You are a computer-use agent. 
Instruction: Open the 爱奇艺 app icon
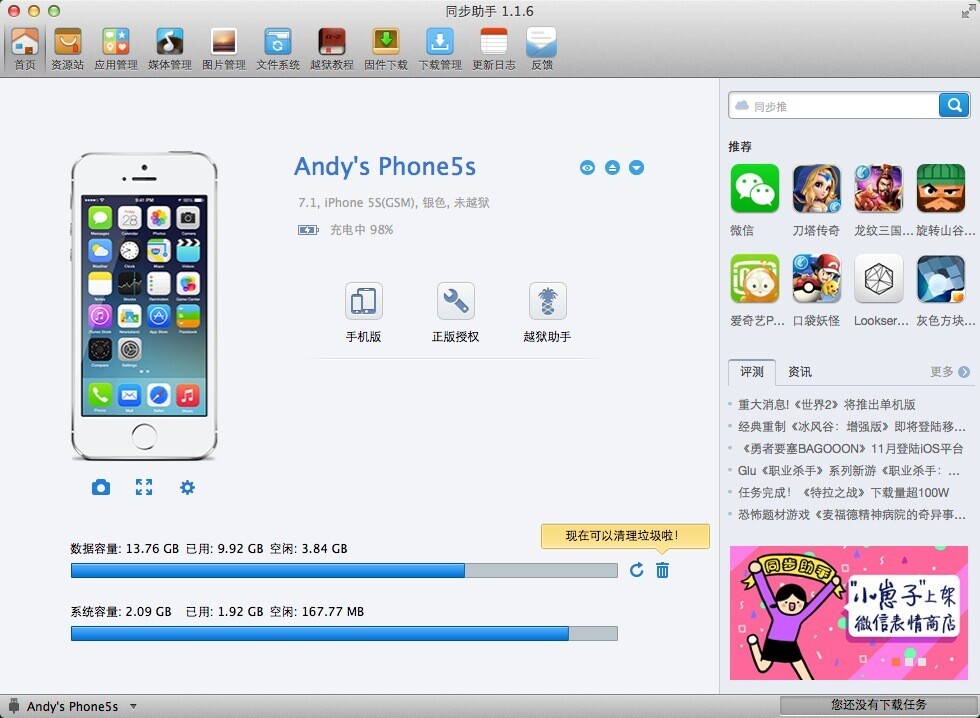(754, 279)
